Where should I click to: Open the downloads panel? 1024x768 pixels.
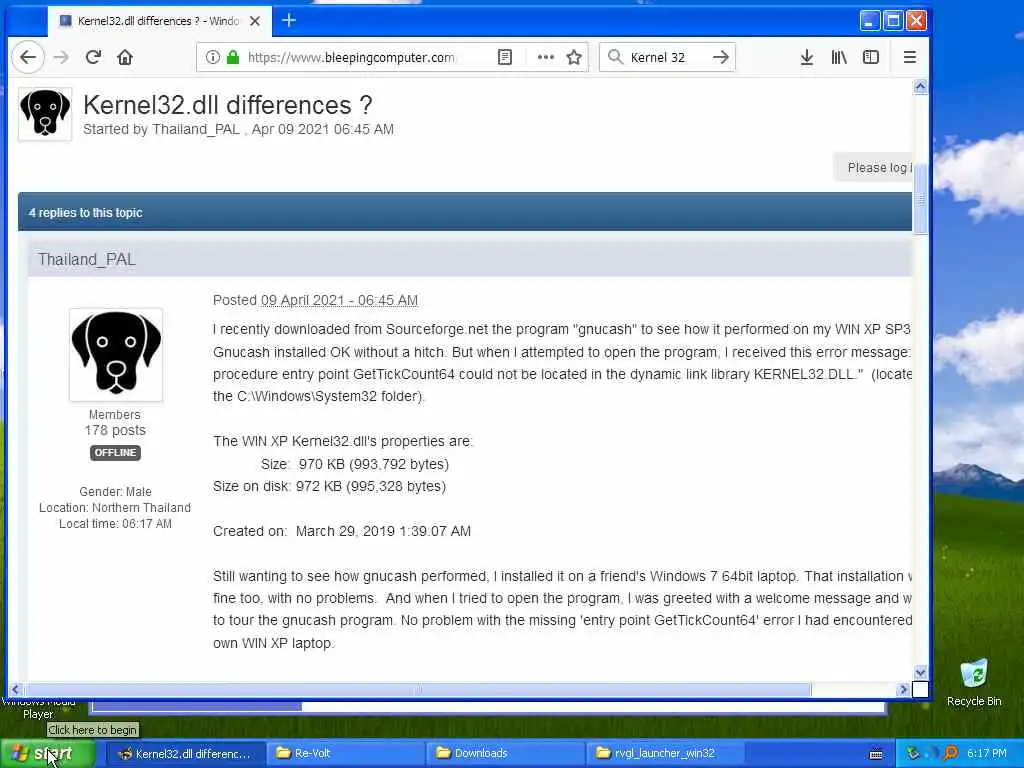coord(807,57)
